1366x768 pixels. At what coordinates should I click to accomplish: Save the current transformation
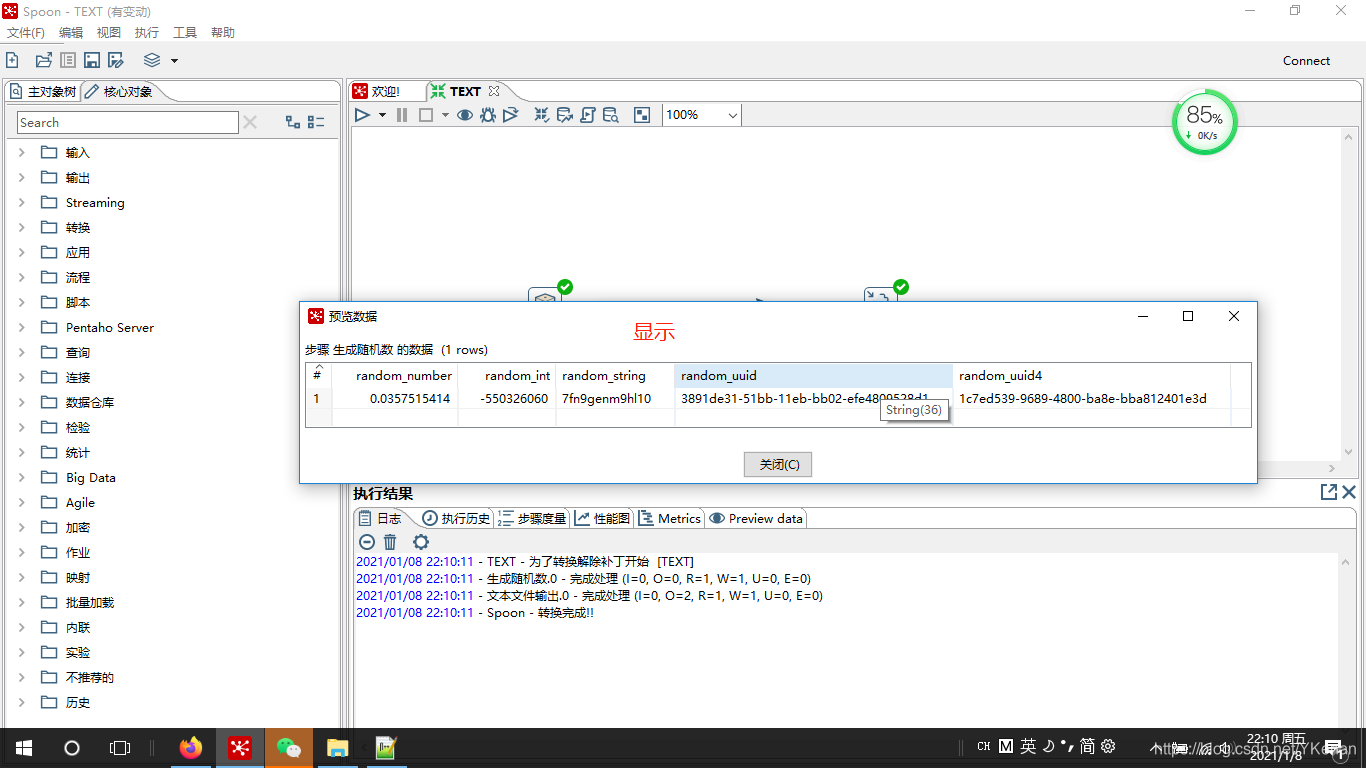click(x=92, y=61)
